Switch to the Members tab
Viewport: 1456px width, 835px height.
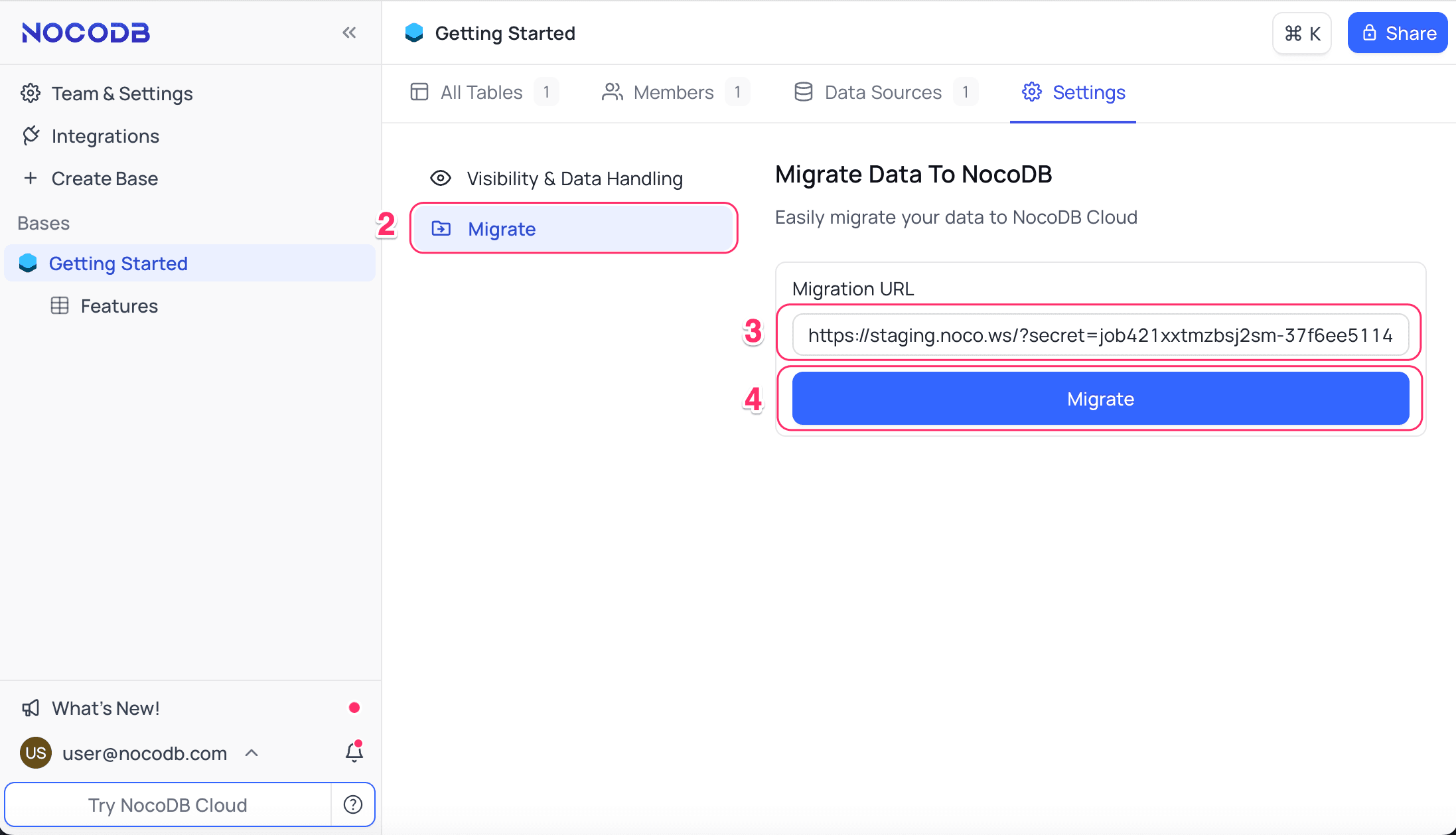[x=672, y=92]
